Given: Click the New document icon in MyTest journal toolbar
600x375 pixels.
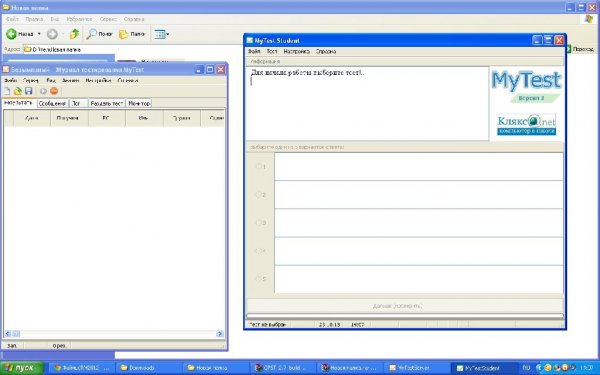Looking at the screenshot, I should pyautogui.click(x=7, y=91).
